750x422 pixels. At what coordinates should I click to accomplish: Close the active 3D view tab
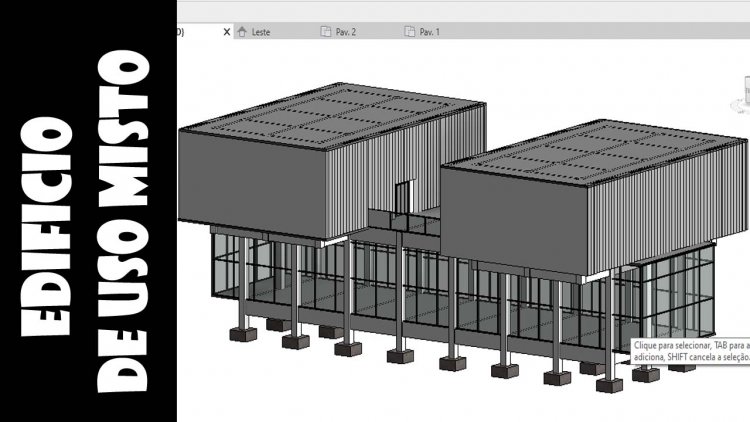click(227, 32)
